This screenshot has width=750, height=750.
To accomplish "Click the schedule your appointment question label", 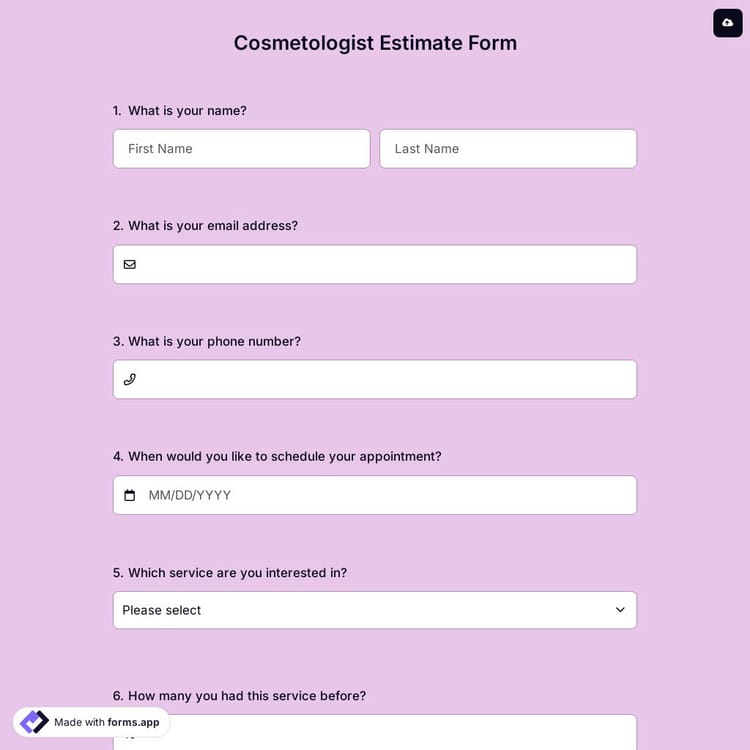I will pyautogui.click(x=284, y=456).
